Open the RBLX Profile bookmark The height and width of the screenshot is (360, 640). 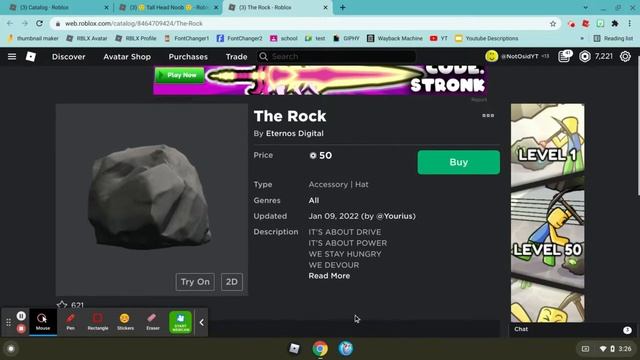click(x=136, y=38)
